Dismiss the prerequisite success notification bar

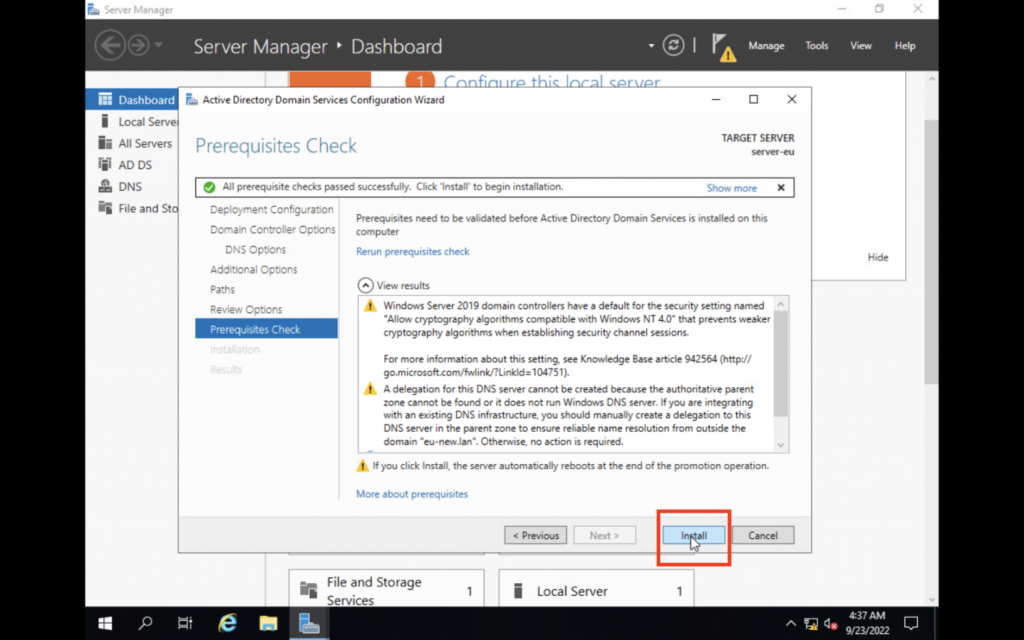pos(781,187)
